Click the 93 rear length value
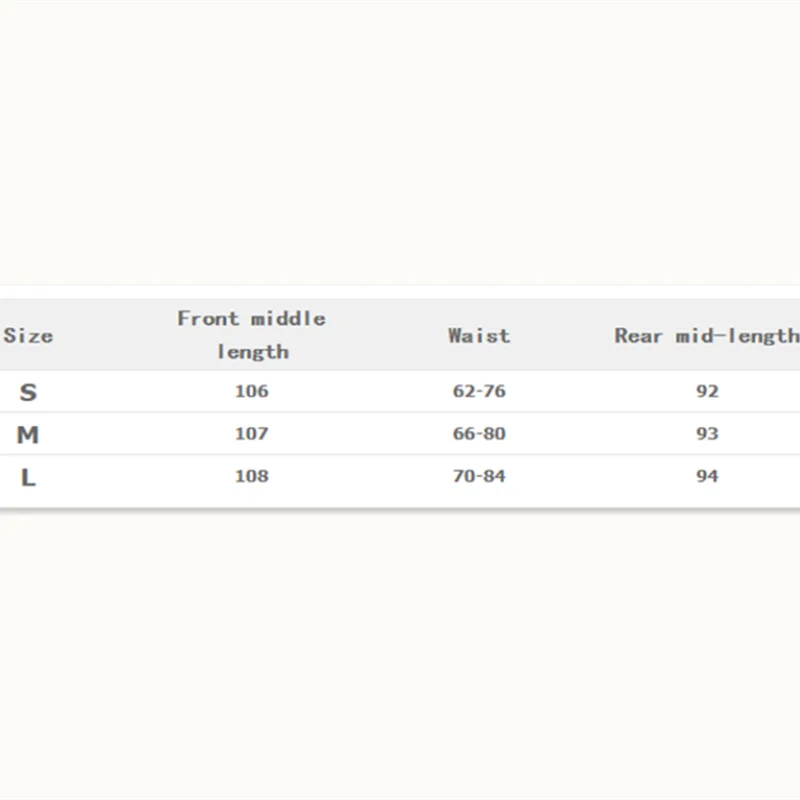This screenshot has width=800, height=800. [707, 434]
